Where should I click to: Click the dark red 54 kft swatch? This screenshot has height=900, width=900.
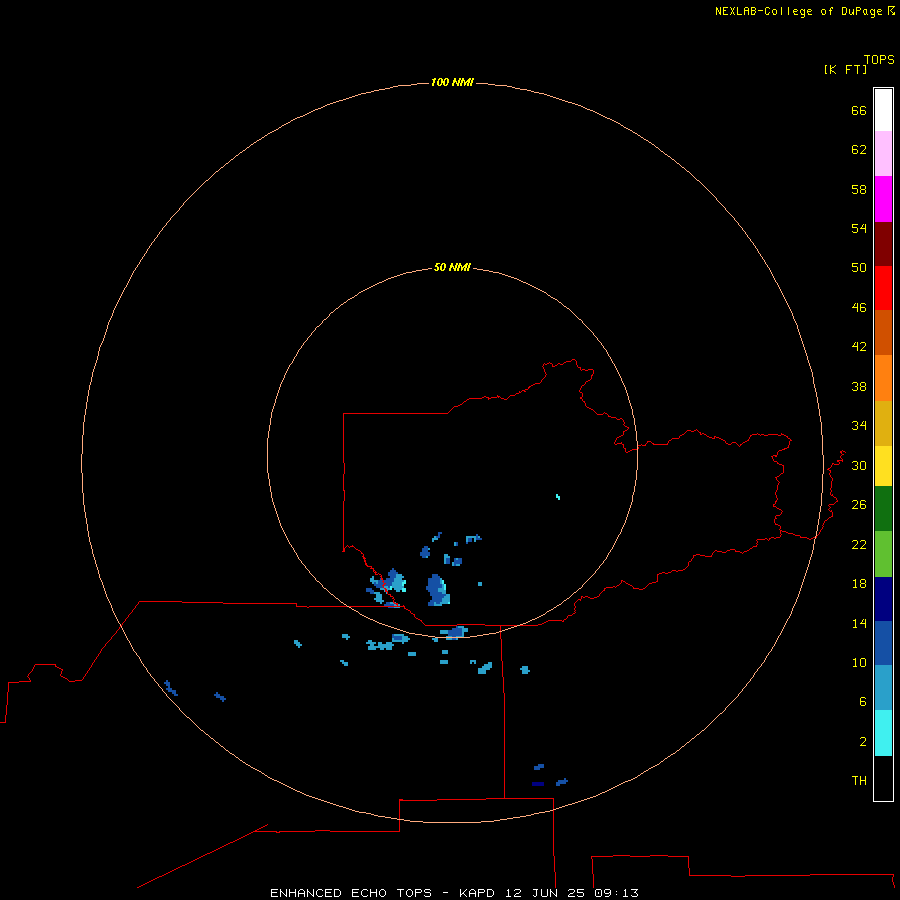click(883, 243)
